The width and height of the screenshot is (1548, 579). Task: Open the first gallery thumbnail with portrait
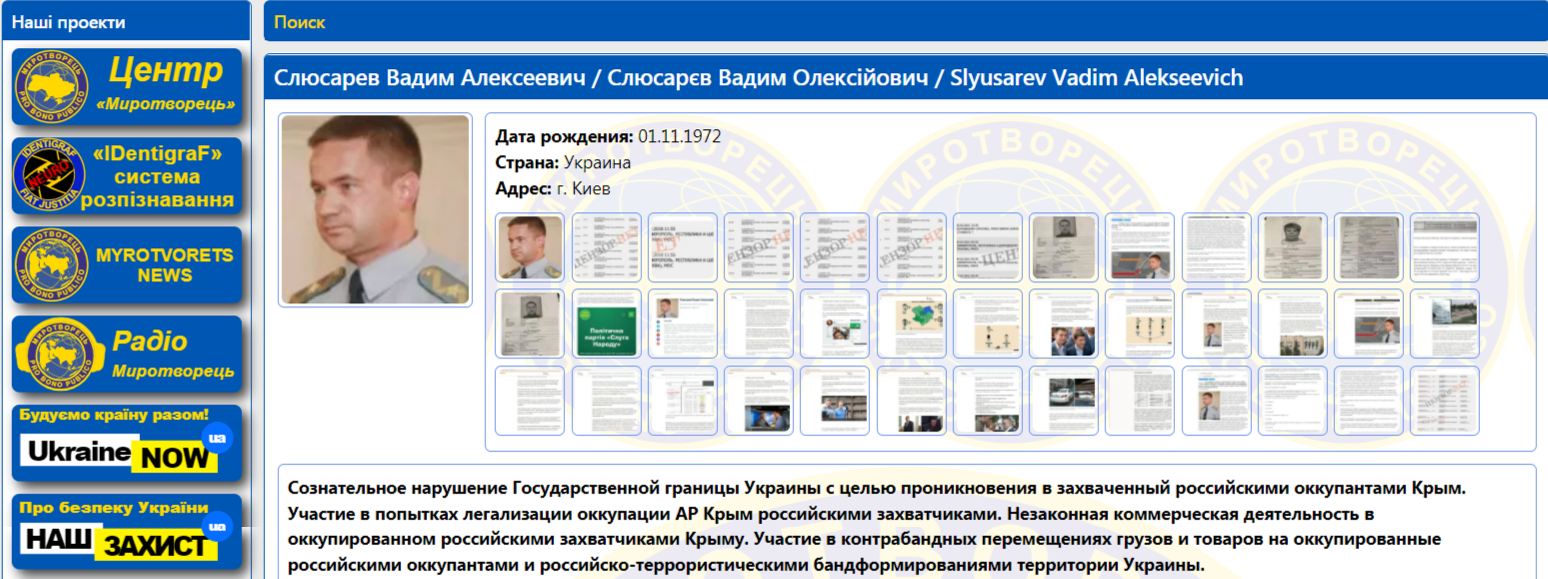click(x=530, y=247)
